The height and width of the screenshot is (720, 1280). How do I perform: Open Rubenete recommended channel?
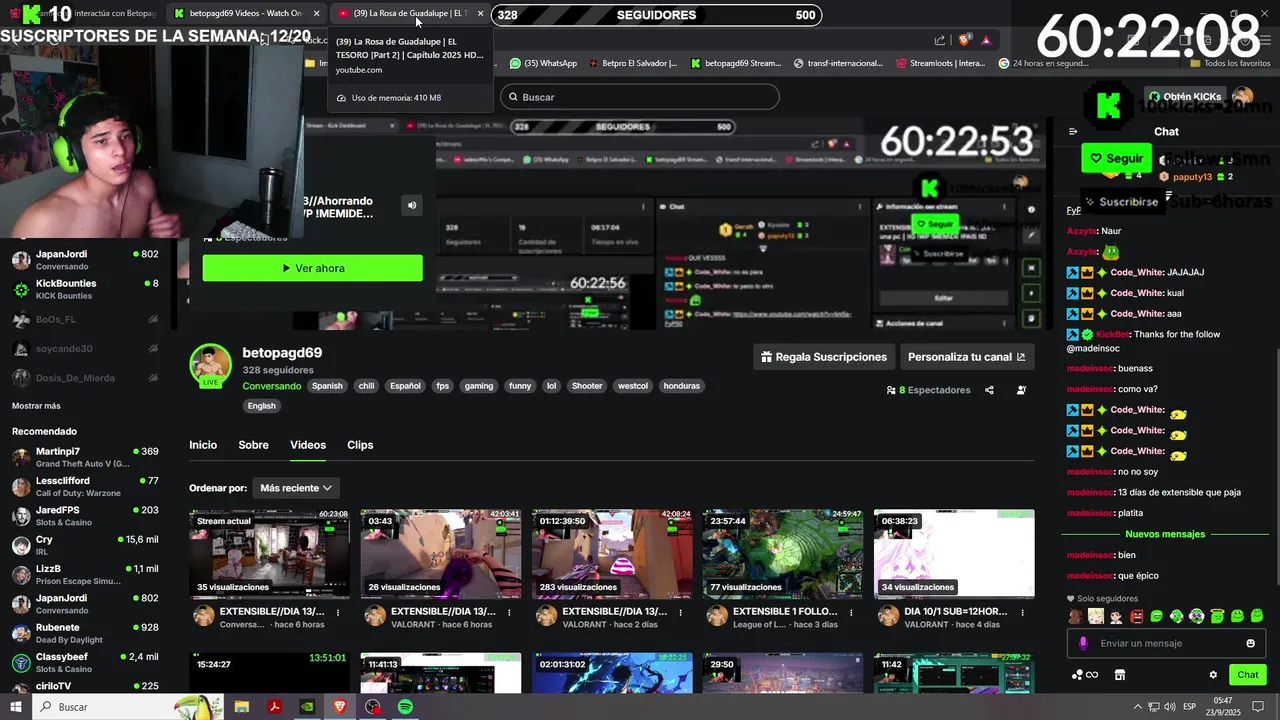point(85,633)
